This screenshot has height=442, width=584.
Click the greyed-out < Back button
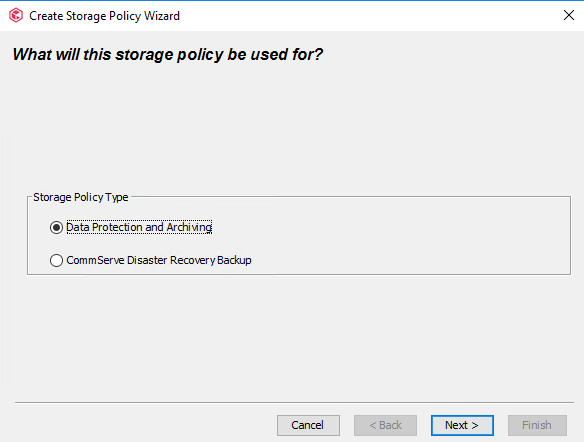pyautogui.click(x=385, y=425)
